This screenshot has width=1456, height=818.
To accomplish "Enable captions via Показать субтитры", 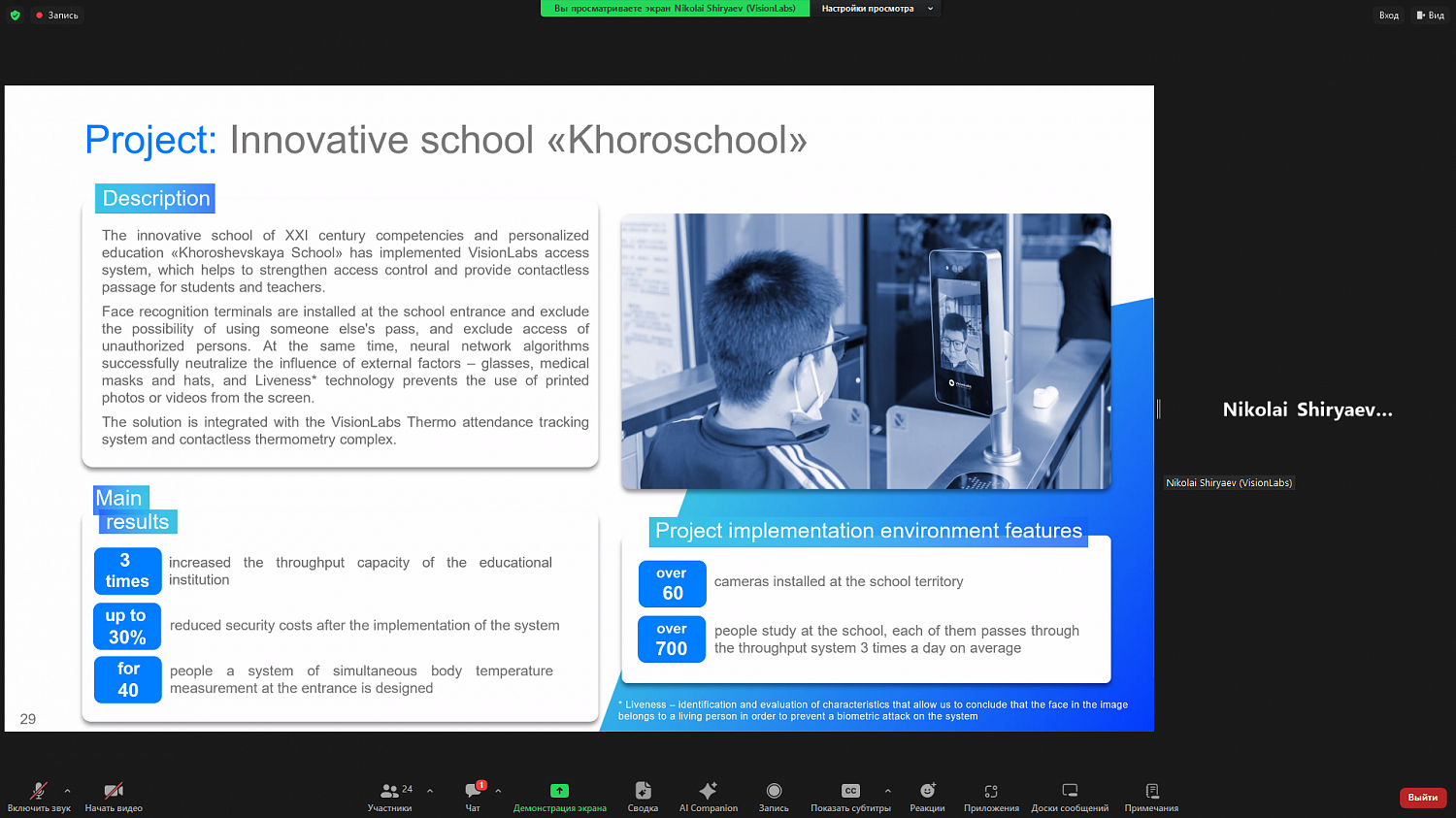I will [850, 797].
